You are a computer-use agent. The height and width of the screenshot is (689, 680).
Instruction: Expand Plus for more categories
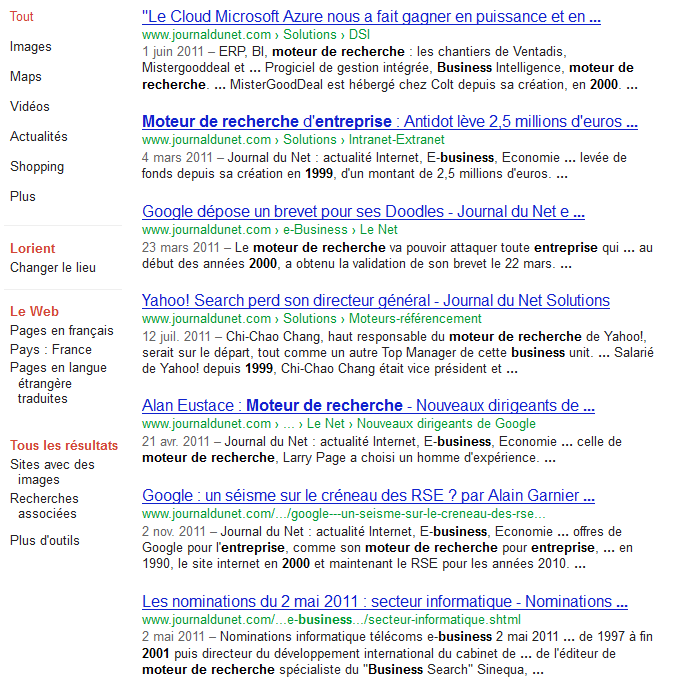pyautogui.click(x=23, y=196)
